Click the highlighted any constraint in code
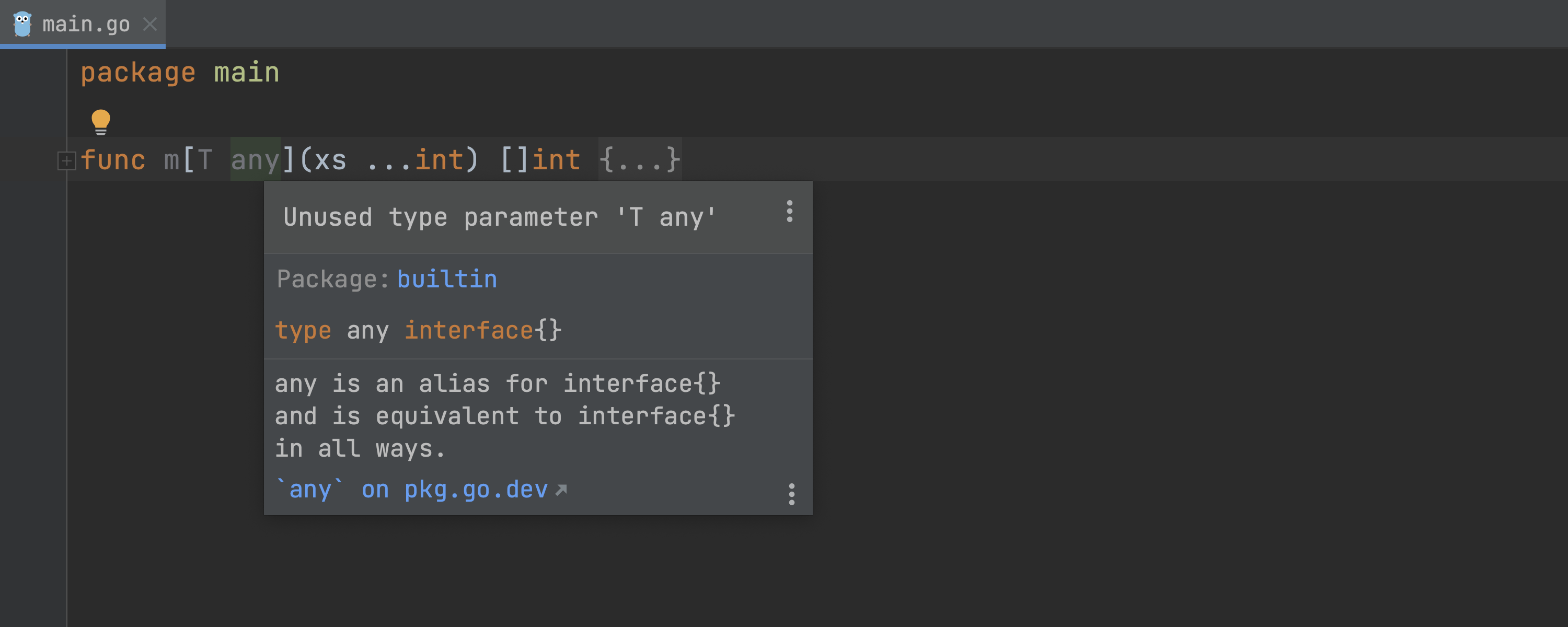This screenshot has width=1568, height=627. (x=255, y=160)
